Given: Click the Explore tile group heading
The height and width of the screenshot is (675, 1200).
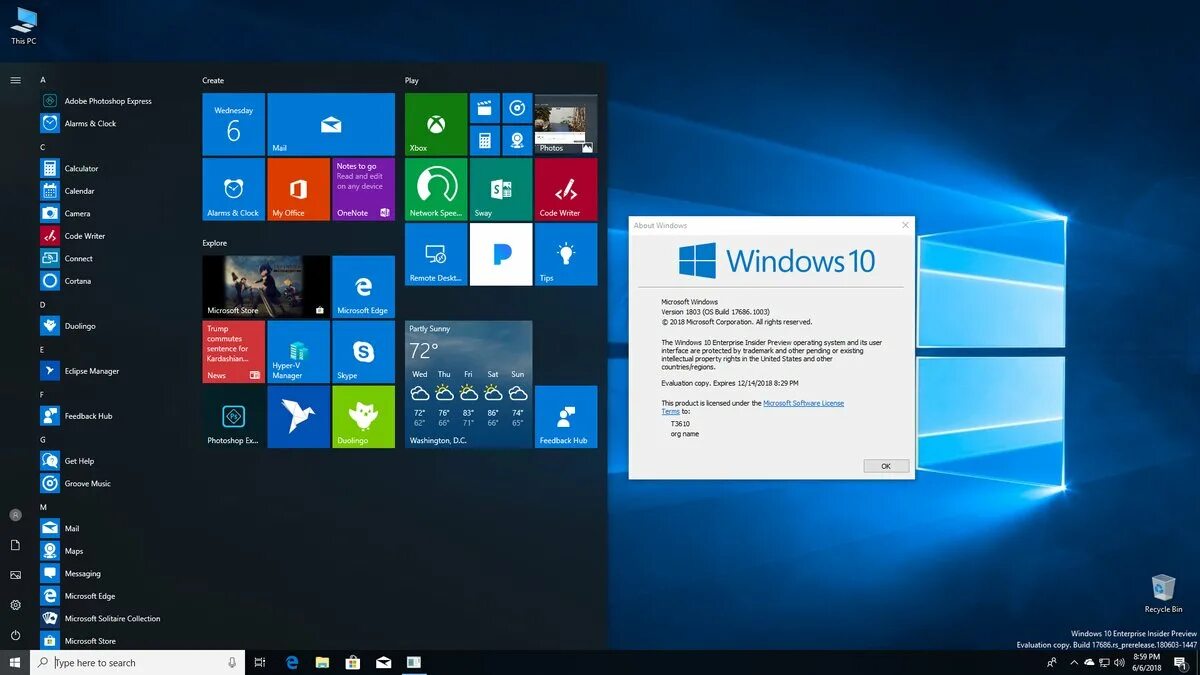Looking at the screenshot, I should [215, 243].
